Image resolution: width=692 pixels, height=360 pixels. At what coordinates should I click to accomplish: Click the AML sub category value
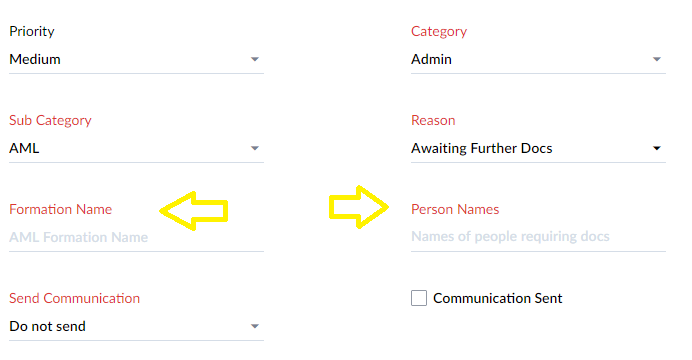(x=24, y=148)
